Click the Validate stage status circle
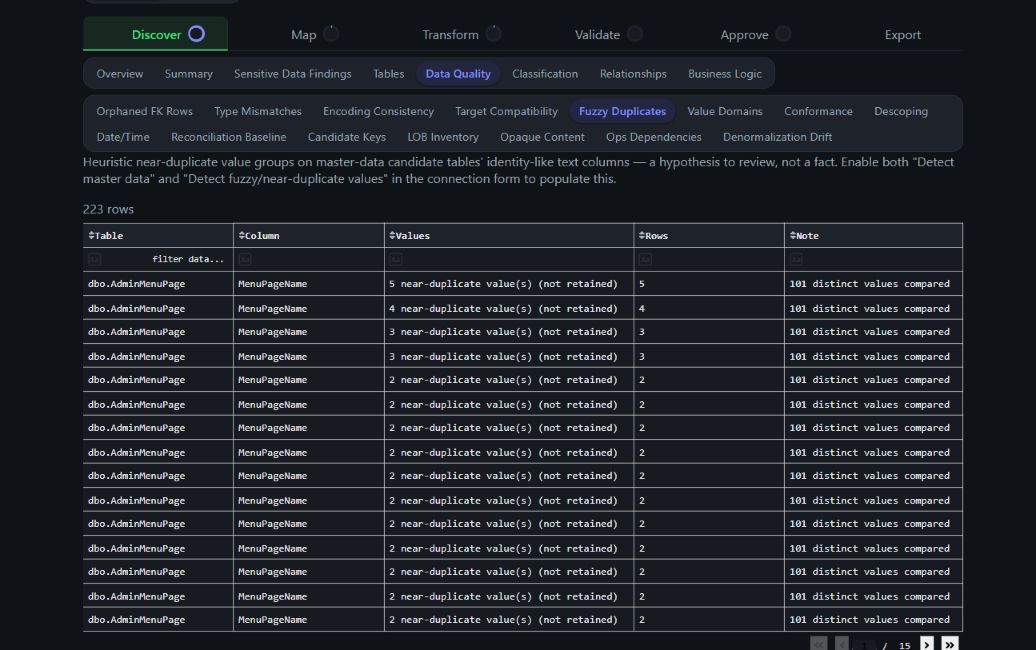 [x=635, y=34]
